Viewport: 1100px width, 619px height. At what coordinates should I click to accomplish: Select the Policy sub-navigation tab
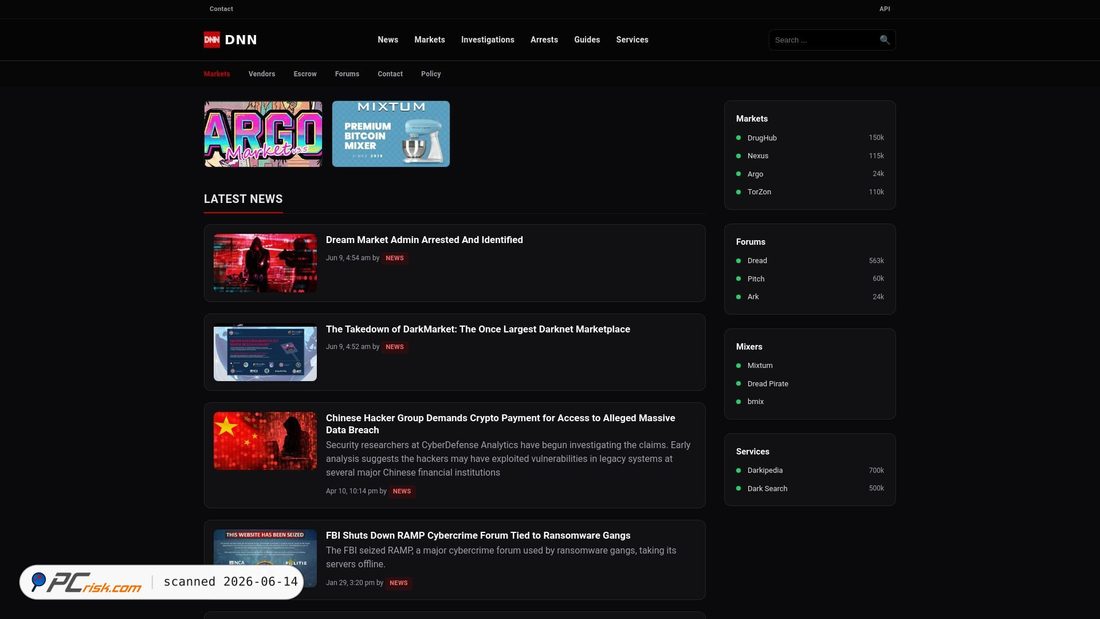point(431,74)
